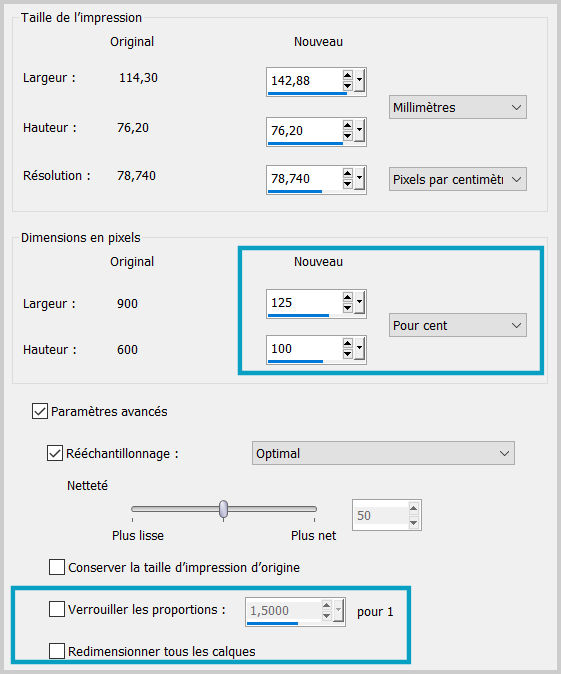Increase pixel Largeur percent with up arrow
This screenshot has width=561, height=674.
click(347, 297)
